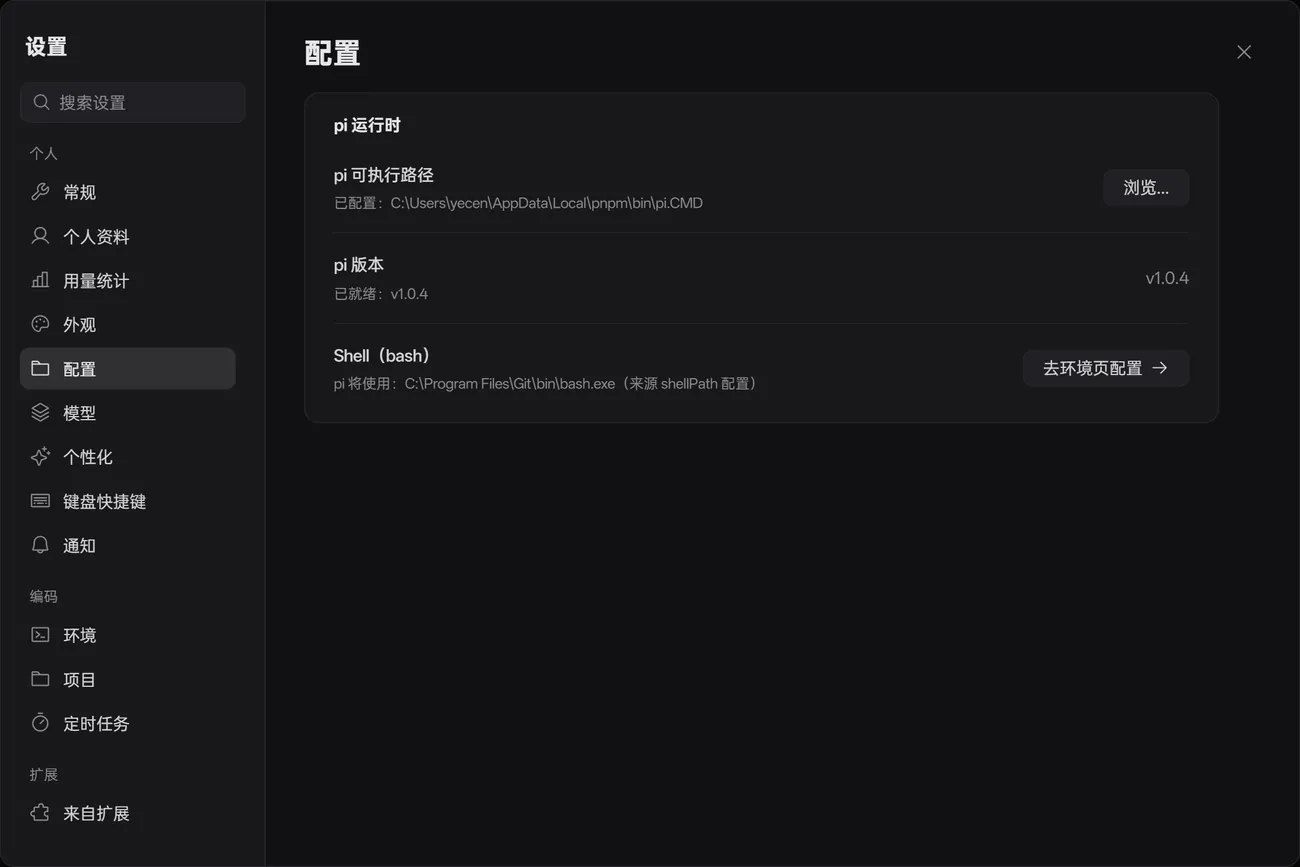Image resolution: width=1300 pixels, height=867 pixels.
Task: Select the puzzle piece icon for 来自扩展
Action: click(x=40, y=813)
